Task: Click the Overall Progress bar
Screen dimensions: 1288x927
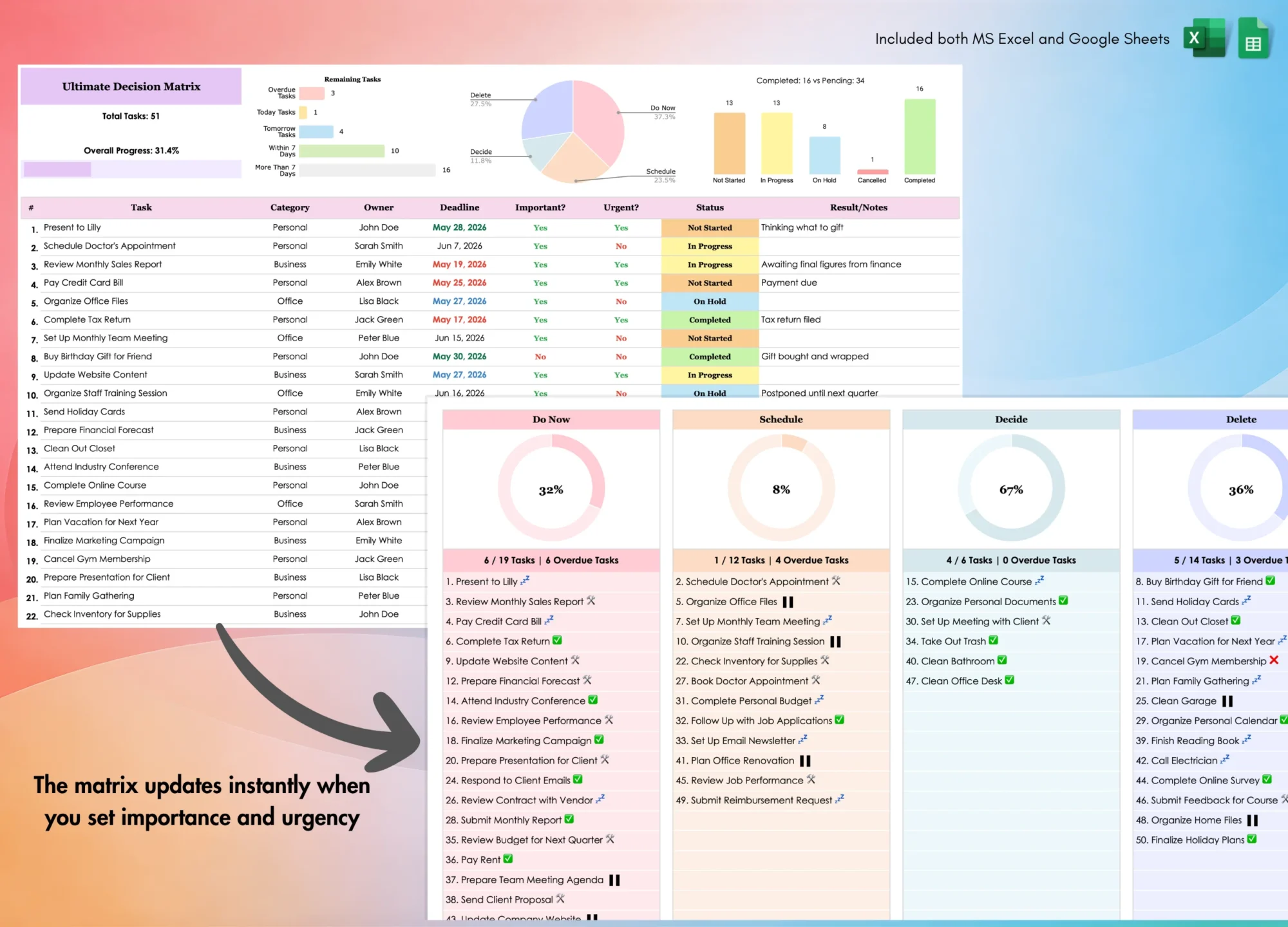Action: pos(131,169)
